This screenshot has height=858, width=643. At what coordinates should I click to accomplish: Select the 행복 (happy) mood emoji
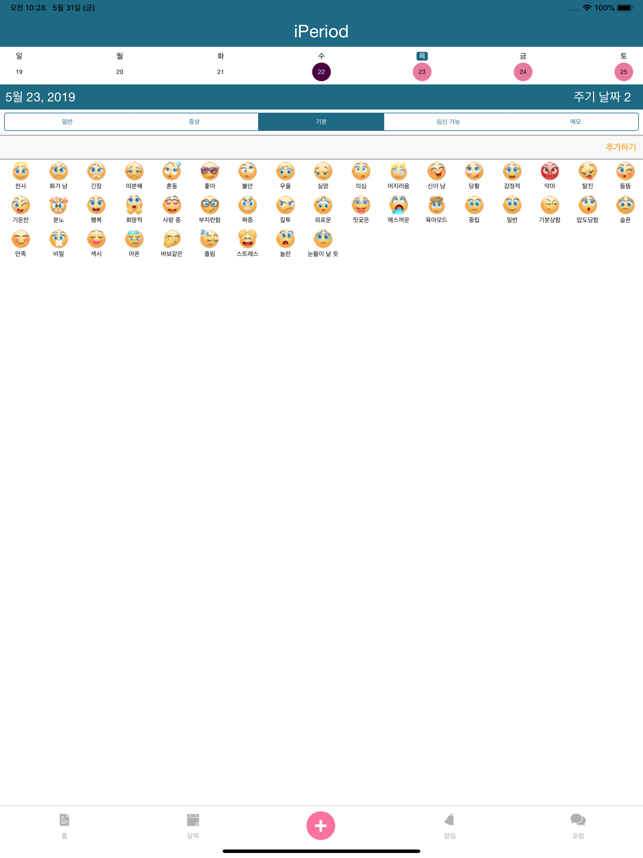[x=96, y=207]
